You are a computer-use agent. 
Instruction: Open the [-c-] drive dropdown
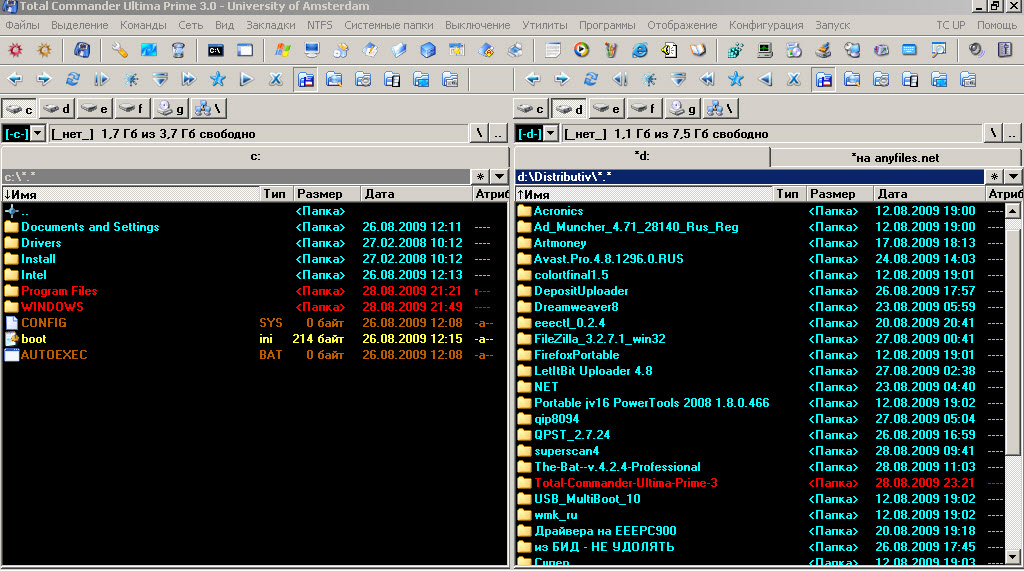38,133
